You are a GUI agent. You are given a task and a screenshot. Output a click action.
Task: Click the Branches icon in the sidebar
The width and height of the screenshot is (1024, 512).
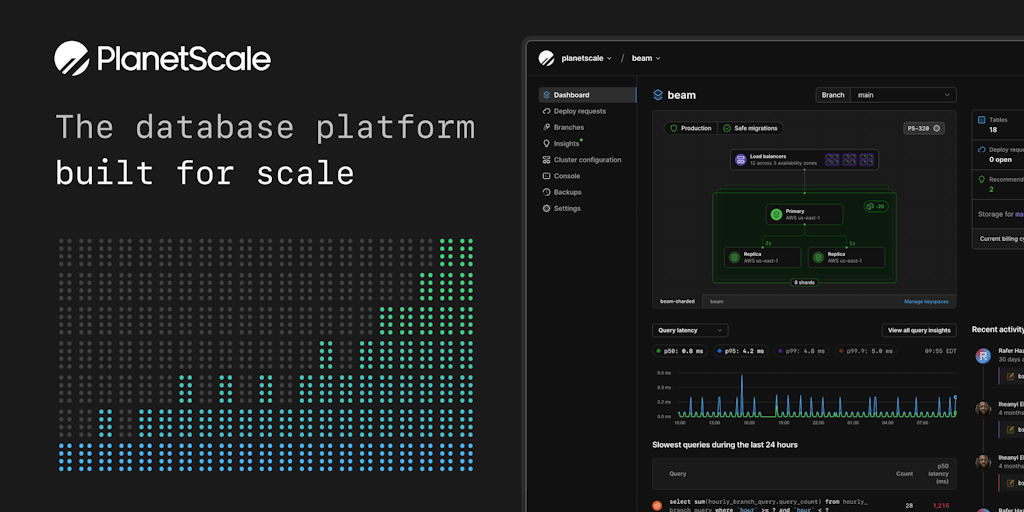coord(547,127)
